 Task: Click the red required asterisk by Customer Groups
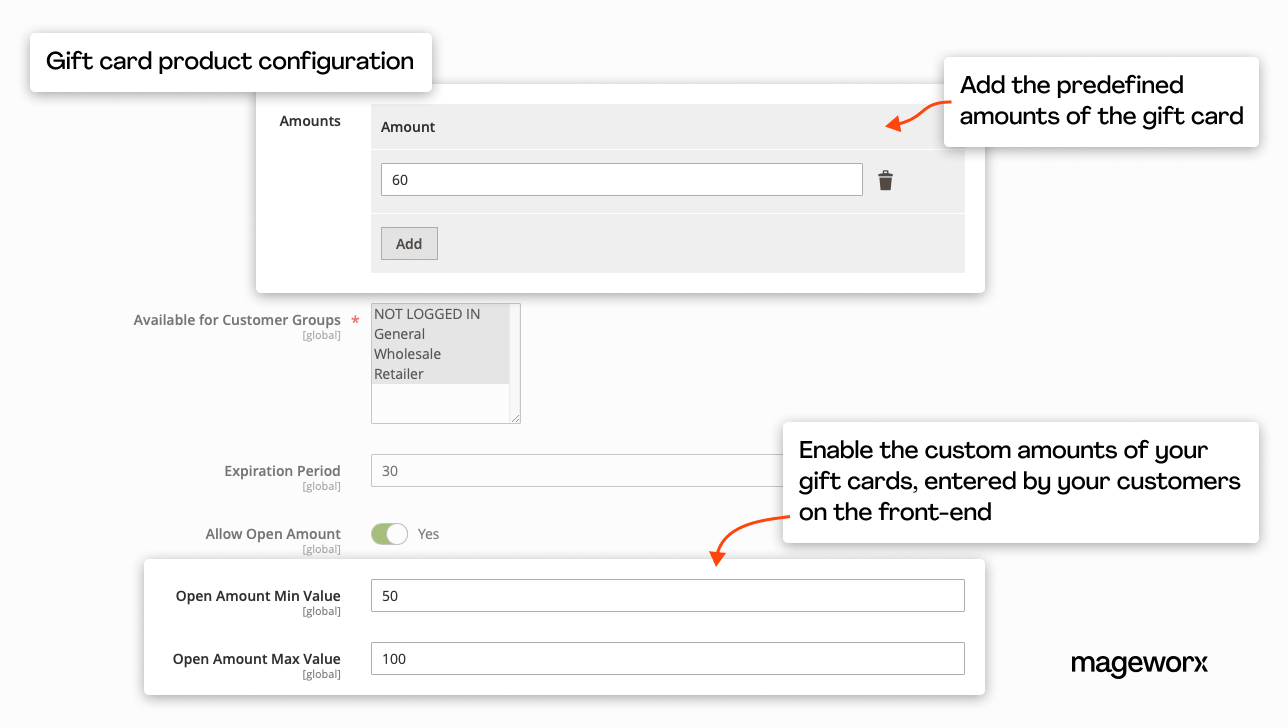pyautogui.click(x=355, y=321)
